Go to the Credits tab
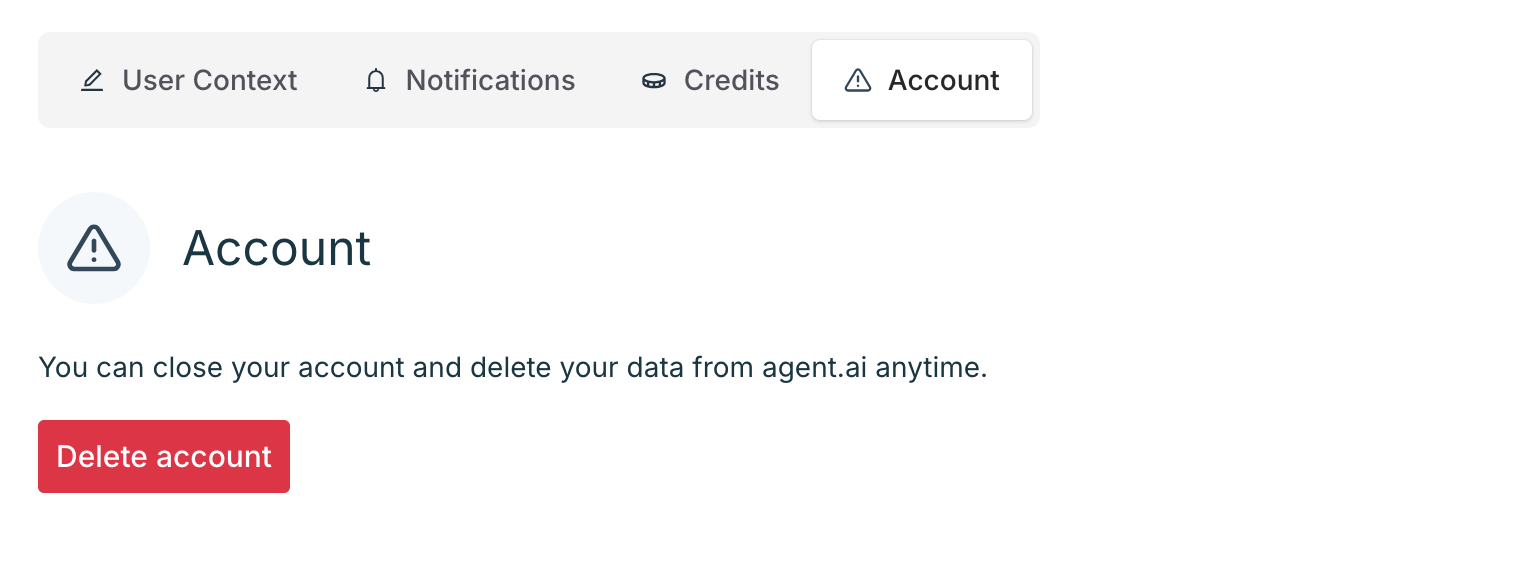 [x=710, y=81]
